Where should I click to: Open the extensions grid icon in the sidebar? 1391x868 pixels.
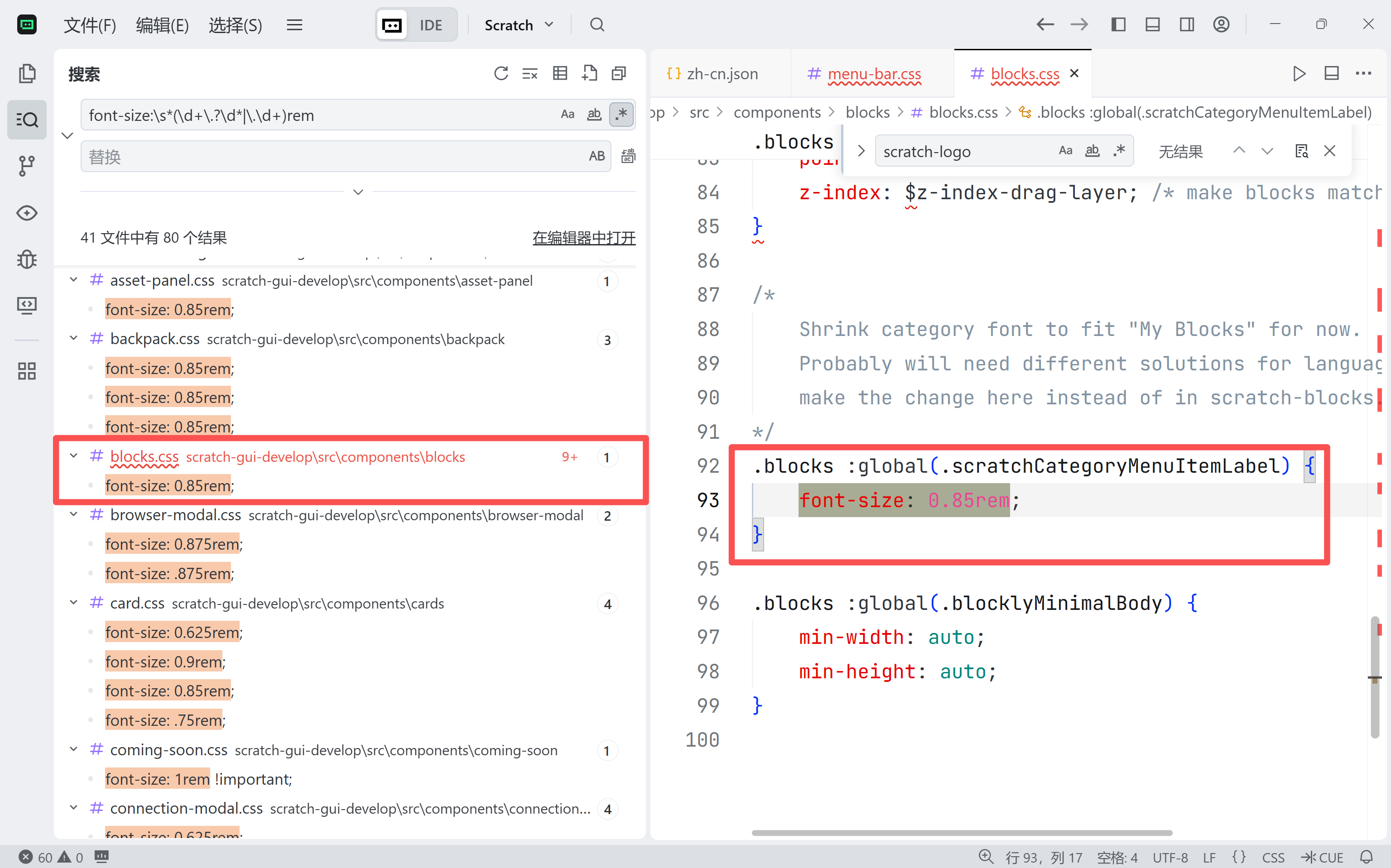[27, 371]
